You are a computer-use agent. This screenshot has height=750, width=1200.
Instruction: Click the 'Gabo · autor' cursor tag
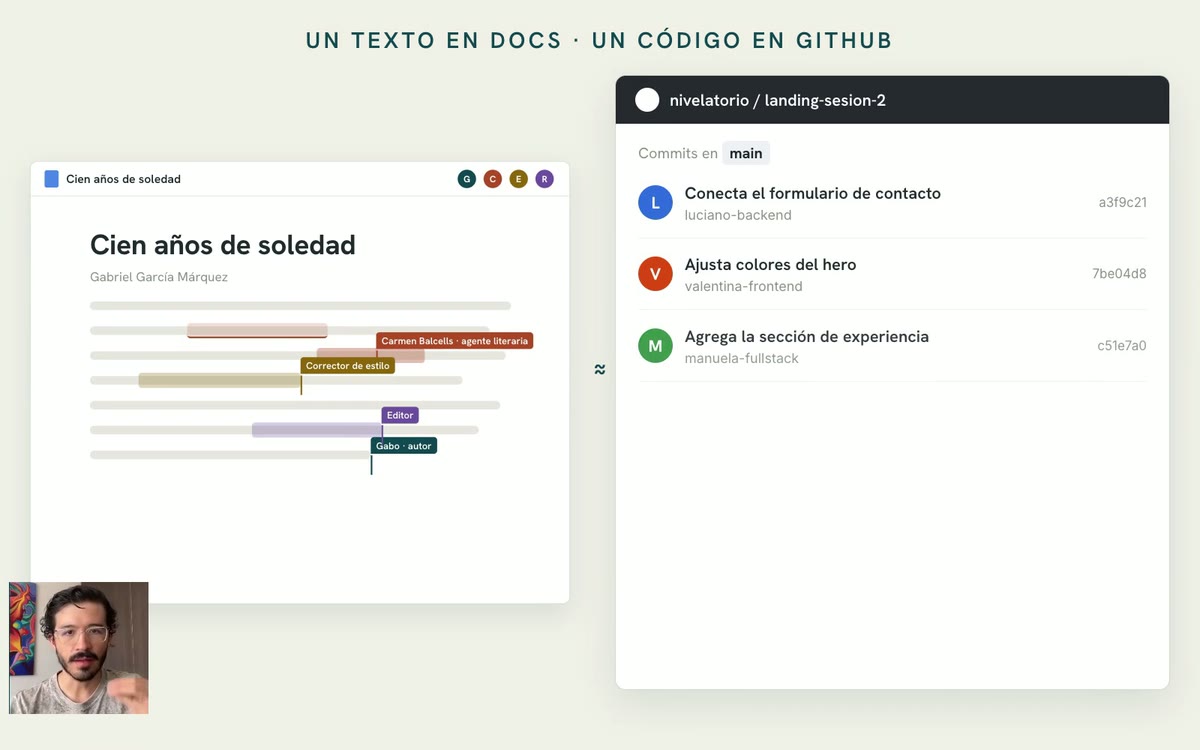[404, 446]
